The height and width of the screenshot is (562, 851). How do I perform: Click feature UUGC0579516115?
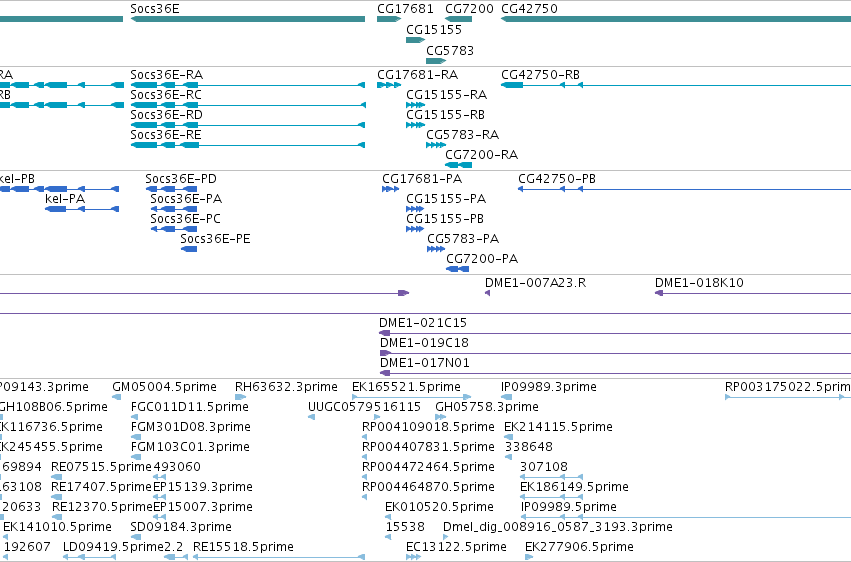pyautogui.click(x=365, y=407)
